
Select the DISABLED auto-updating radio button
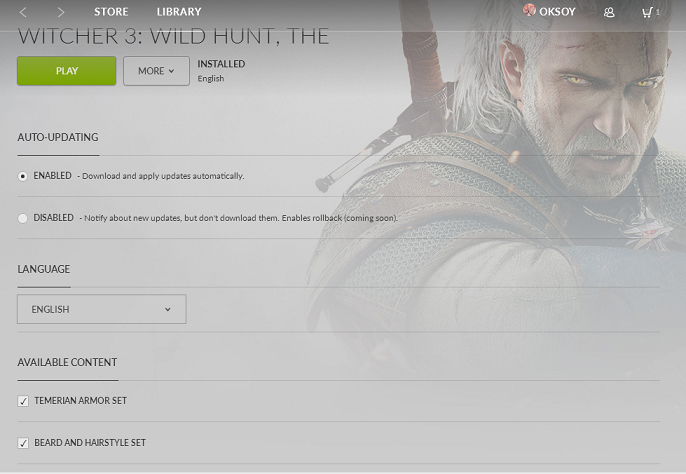tap(22, 218)
